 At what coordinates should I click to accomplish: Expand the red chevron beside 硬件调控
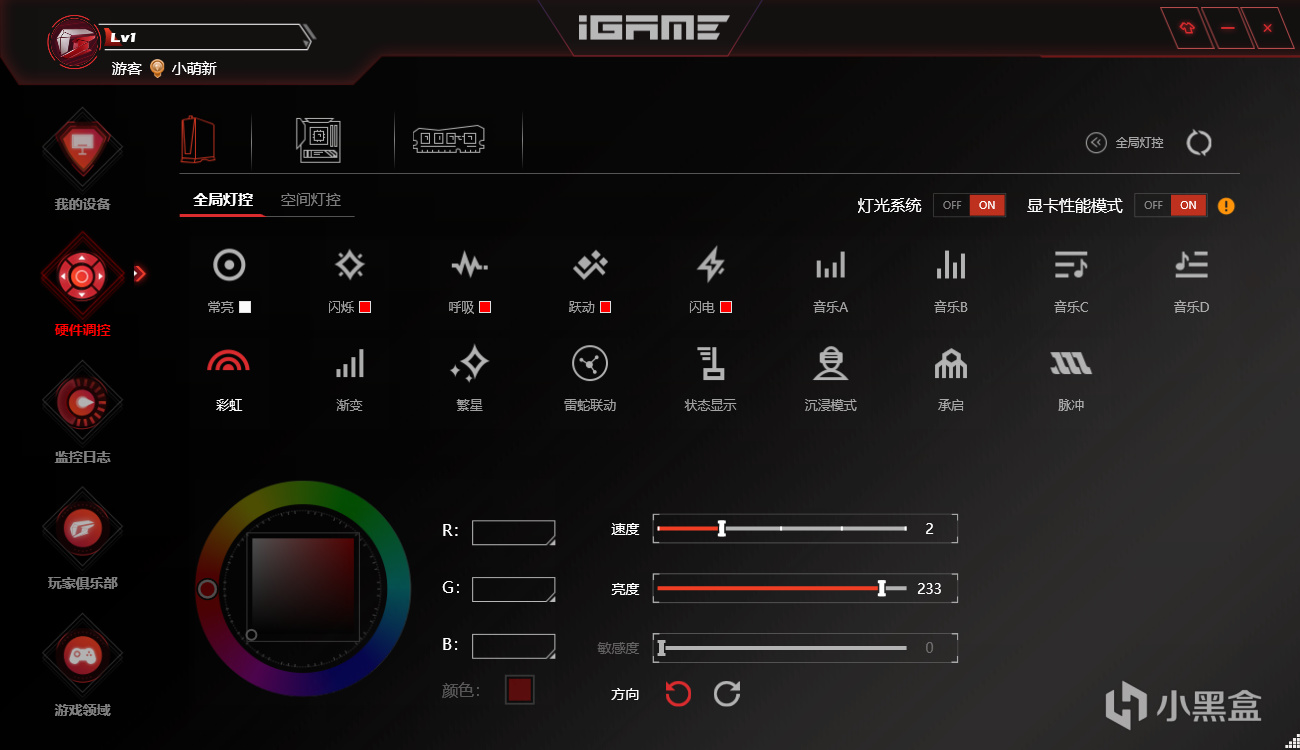140,274
